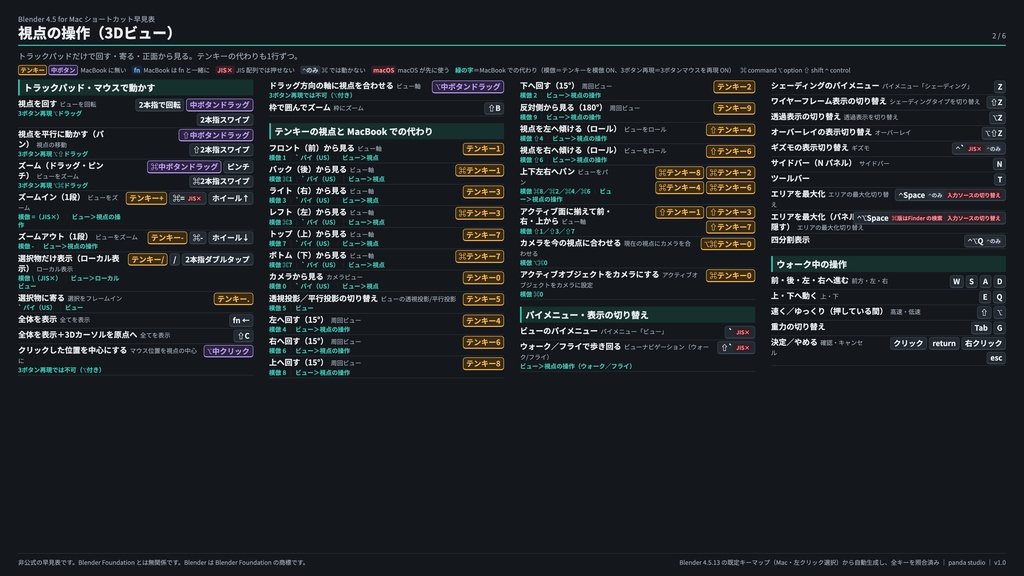This screenshot has height=576, width=1024.
Task: Click the orange テンキー legend tag at top
Action: 32,70
